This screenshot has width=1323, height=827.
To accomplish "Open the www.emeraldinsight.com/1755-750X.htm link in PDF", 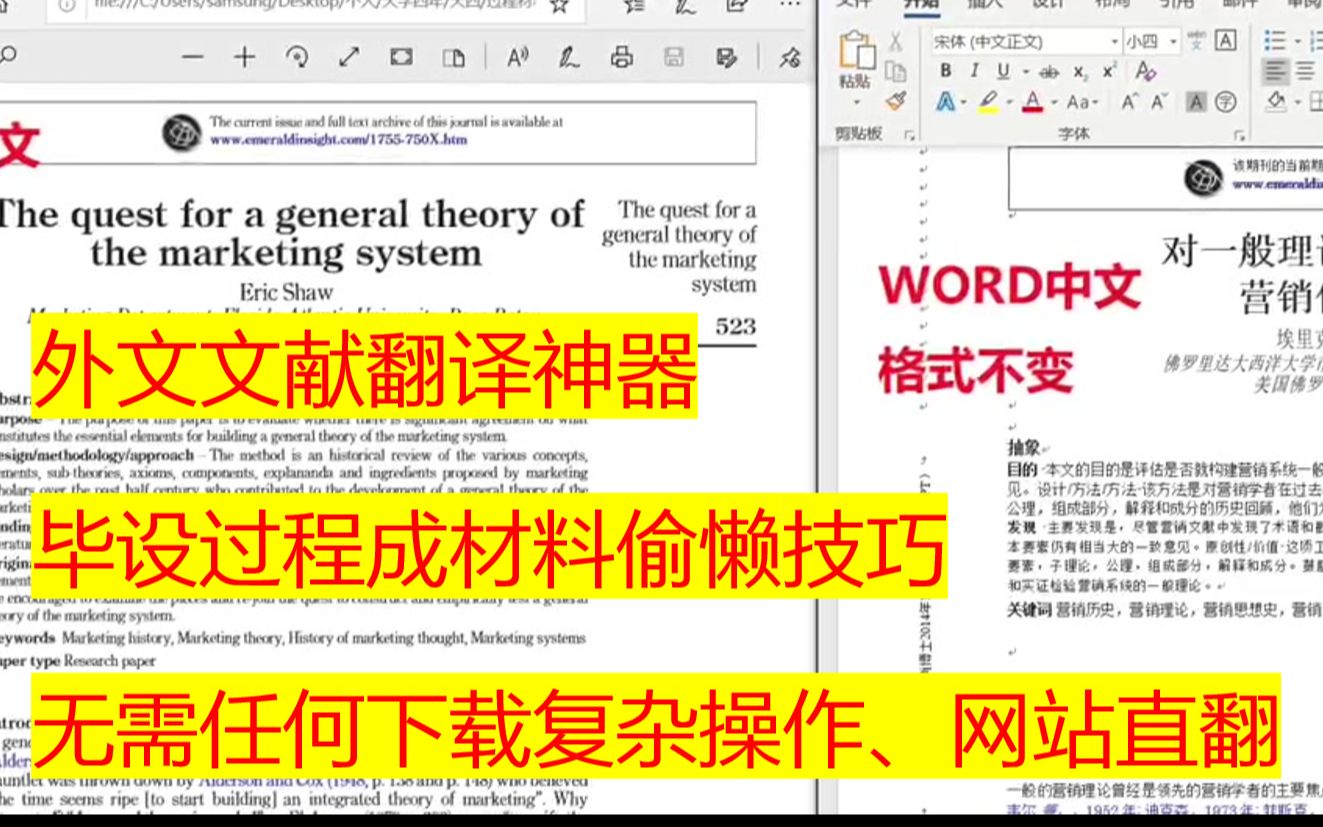I will (338, 140).
